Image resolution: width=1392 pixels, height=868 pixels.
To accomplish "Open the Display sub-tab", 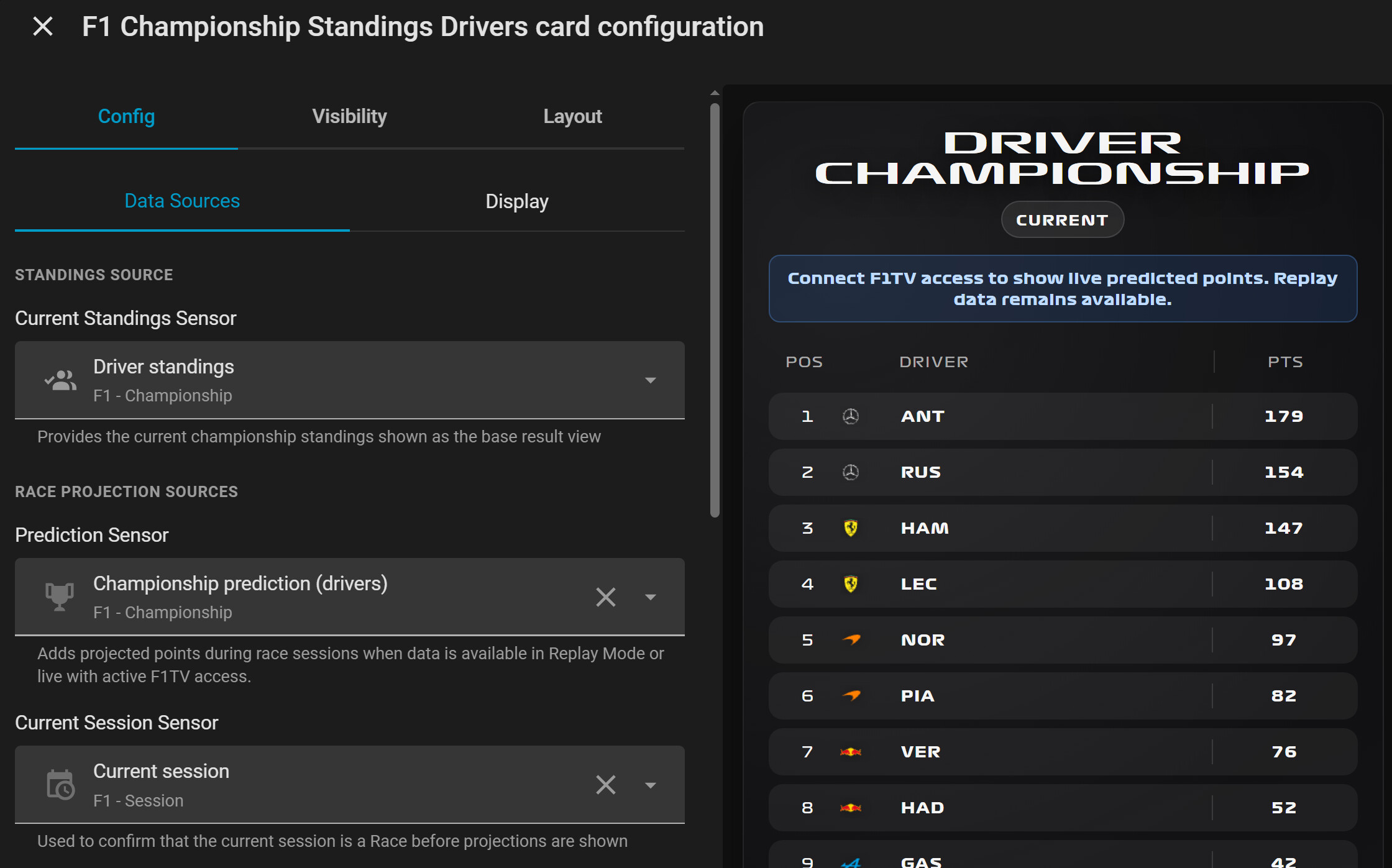I will (517, 201).
